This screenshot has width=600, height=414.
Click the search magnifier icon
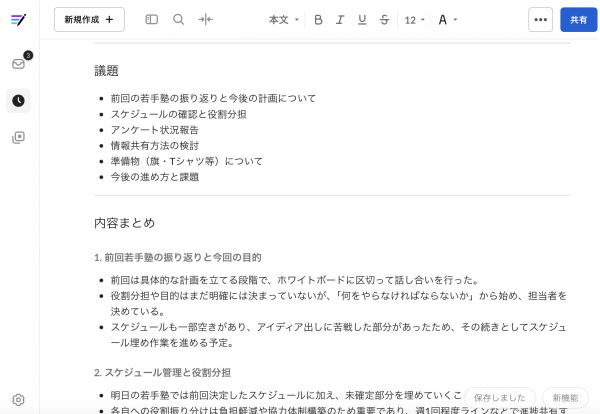click(178, 19)
